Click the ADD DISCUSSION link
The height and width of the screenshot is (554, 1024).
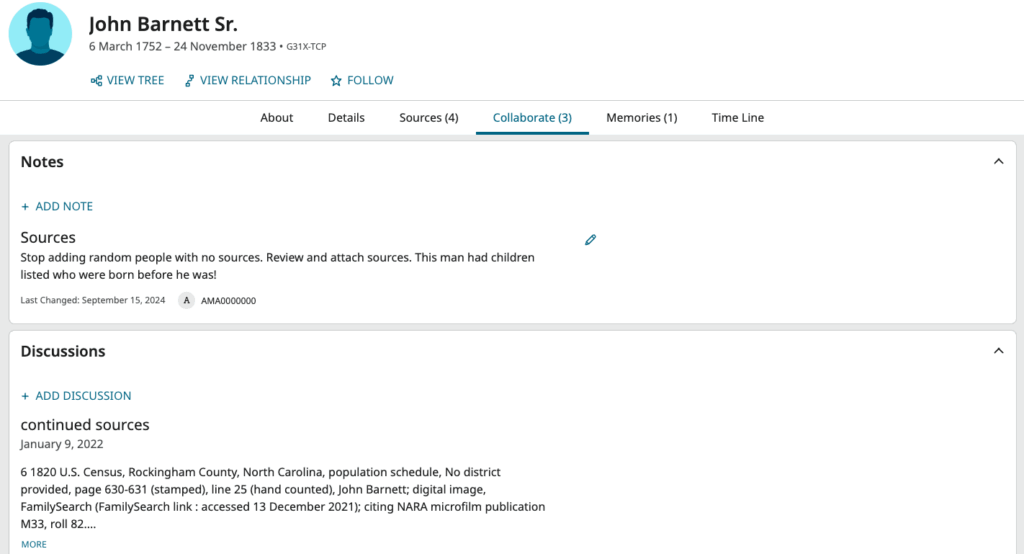(83, 396)
